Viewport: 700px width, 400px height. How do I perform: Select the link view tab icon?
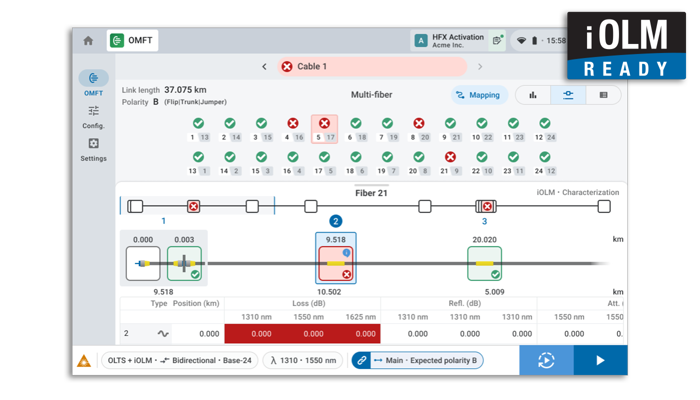(568, 95)
